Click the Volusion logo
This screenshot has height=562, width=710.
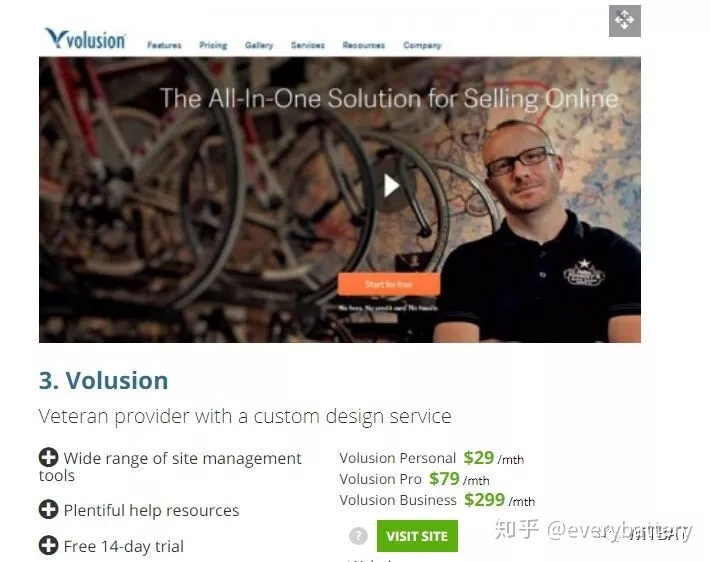pyautogui.click(x=85, y=38)
